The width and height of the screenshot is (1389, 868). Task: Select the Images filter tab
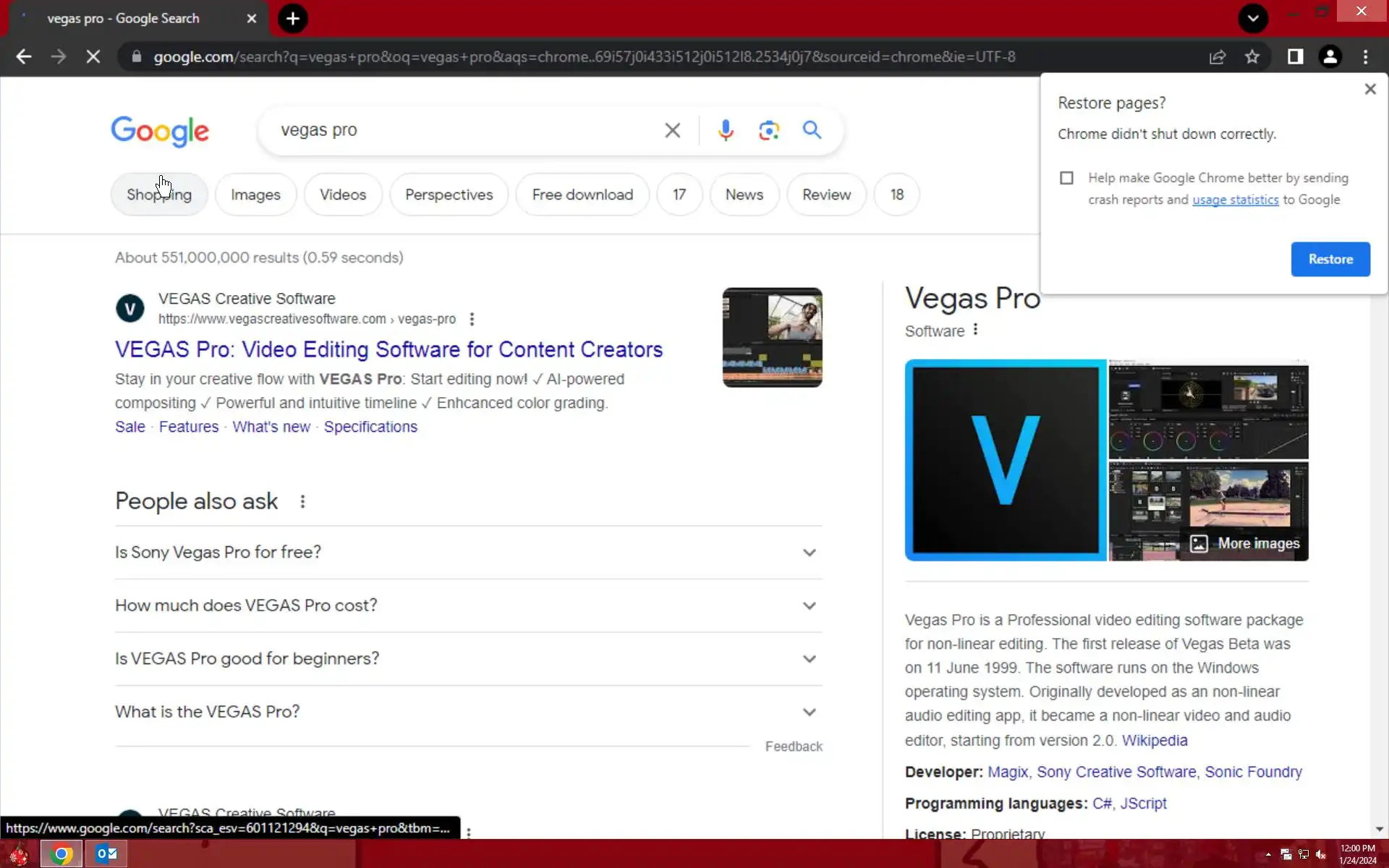[255, 195]
